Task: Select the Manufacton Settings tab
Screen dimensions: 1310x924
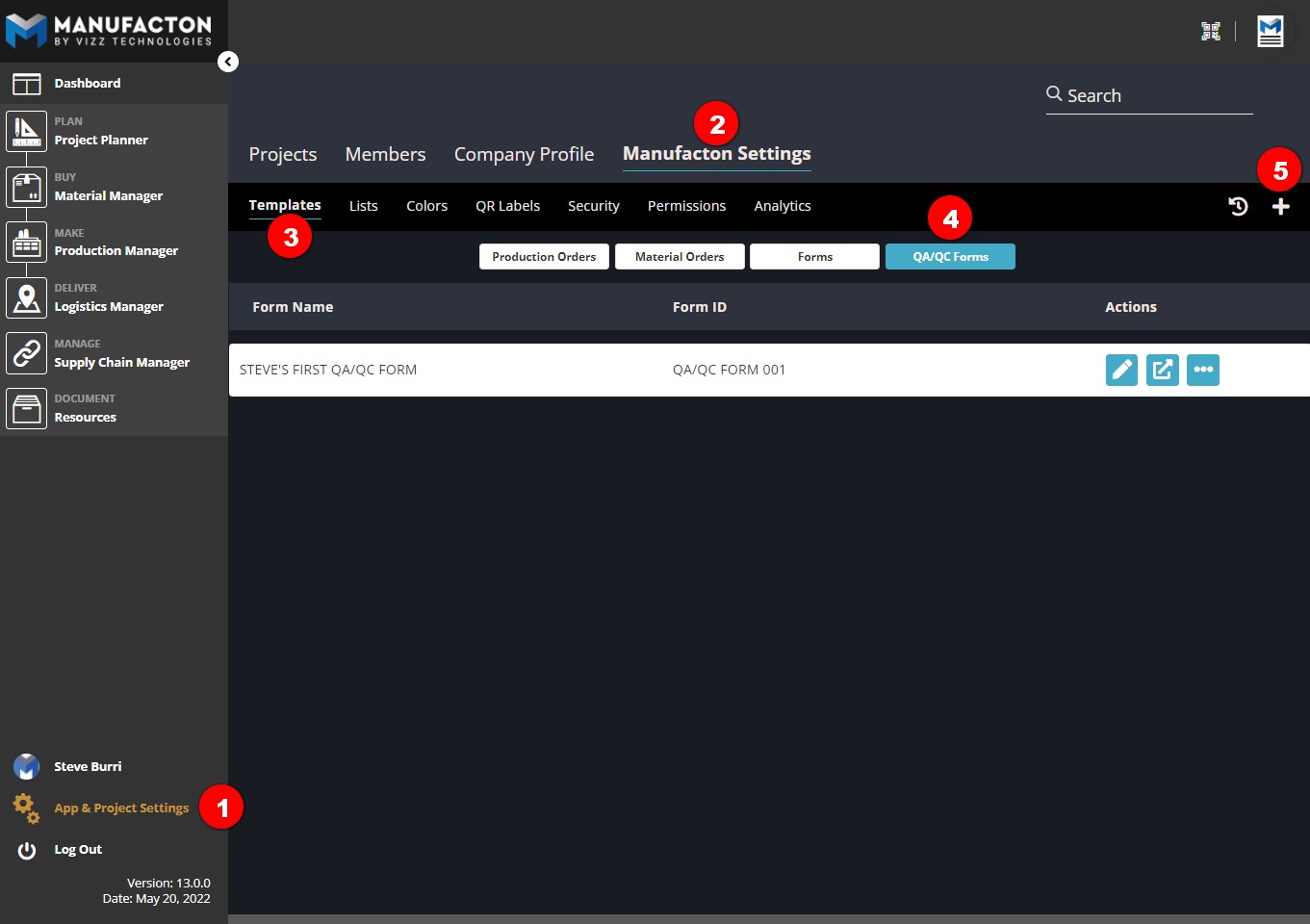Action: (717, 154)
